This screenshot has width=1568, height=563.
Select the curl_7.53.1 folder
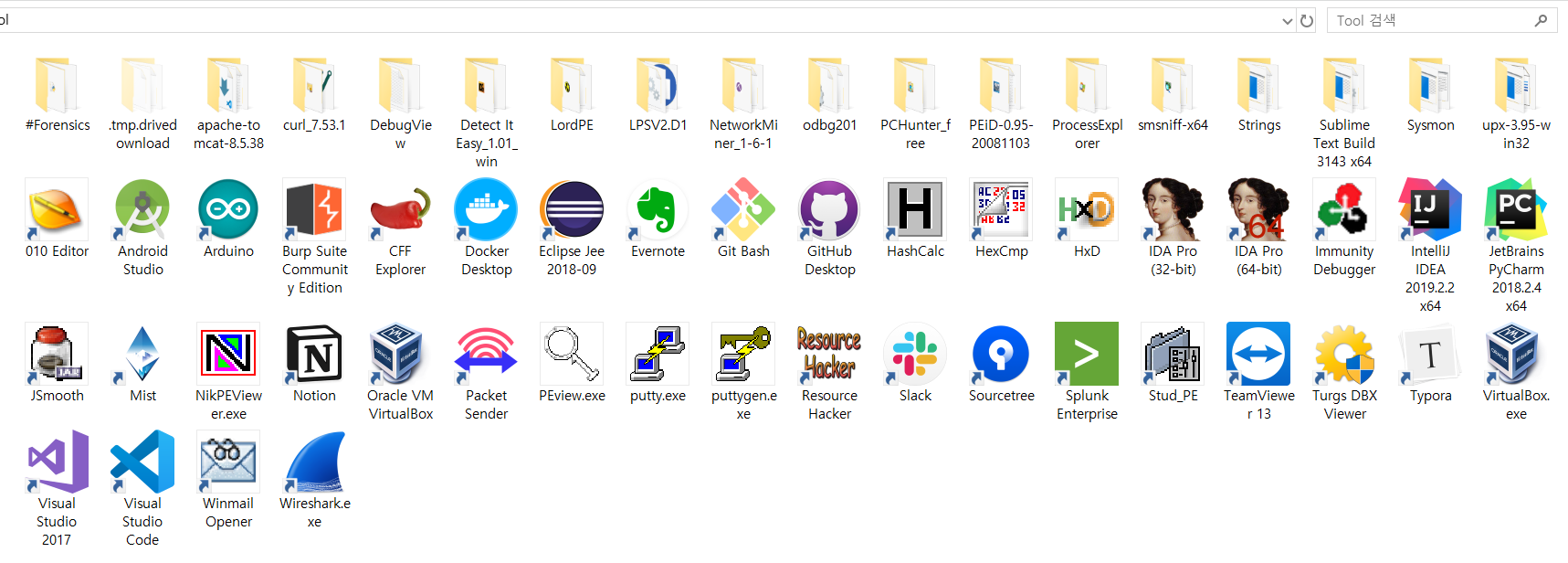pyautogui.click(x=314, y=84)
